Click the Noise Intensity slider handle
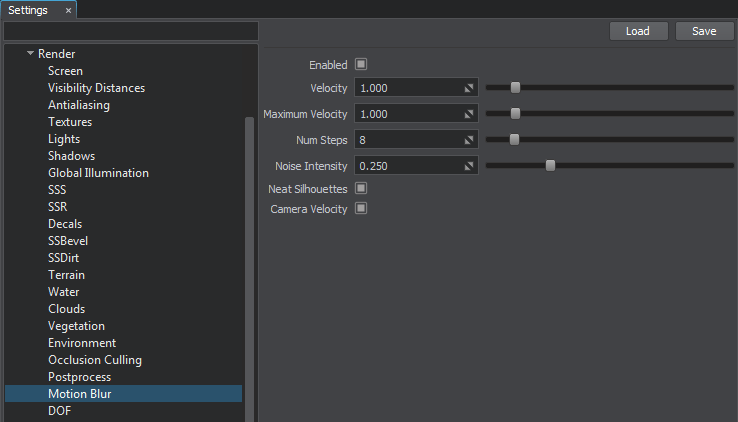 [550, 165]
